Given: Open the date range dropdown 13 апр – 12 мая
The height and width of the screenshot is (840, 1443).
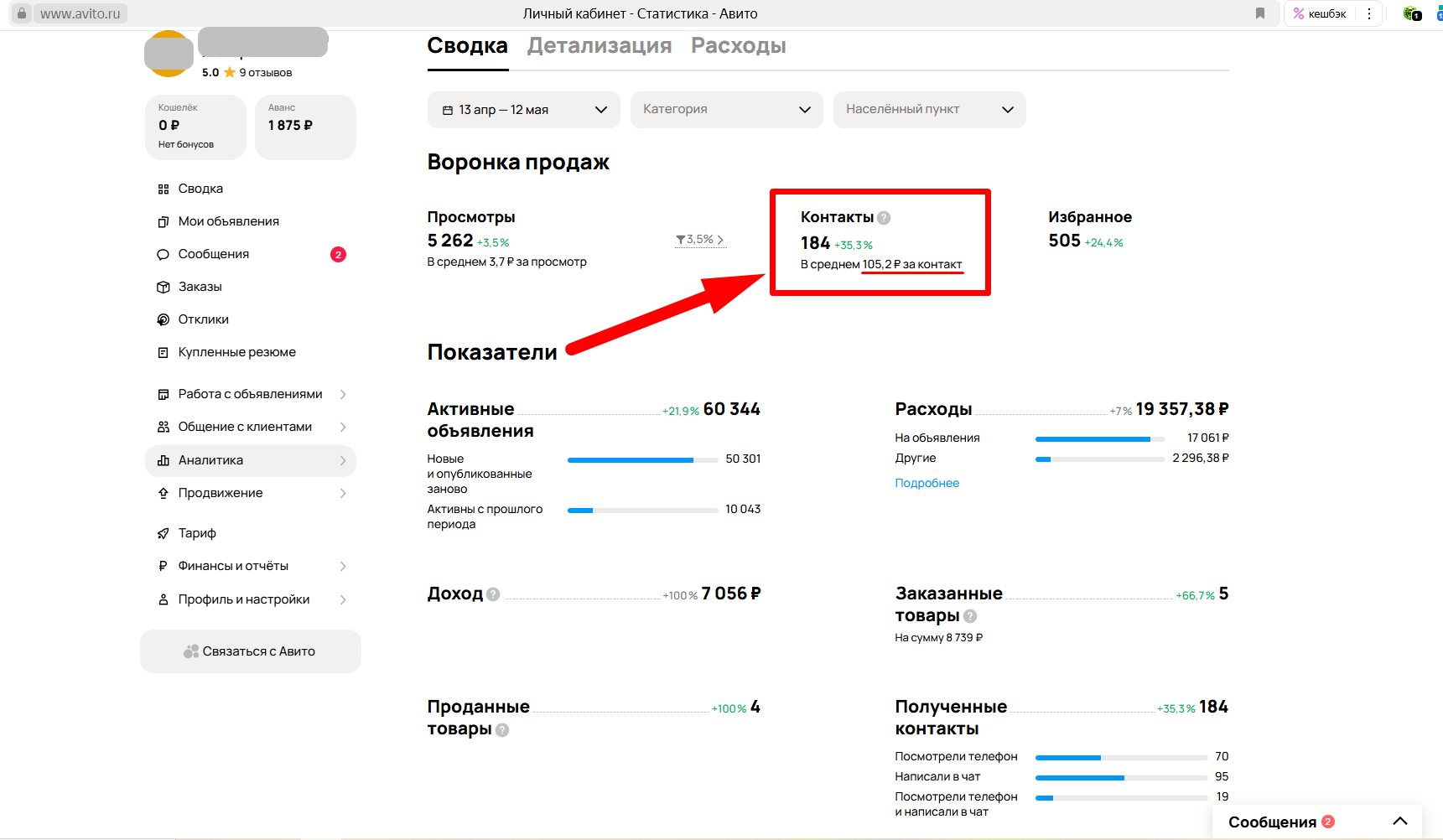Looking at the screenshot, I should click(x=523, y=110).
